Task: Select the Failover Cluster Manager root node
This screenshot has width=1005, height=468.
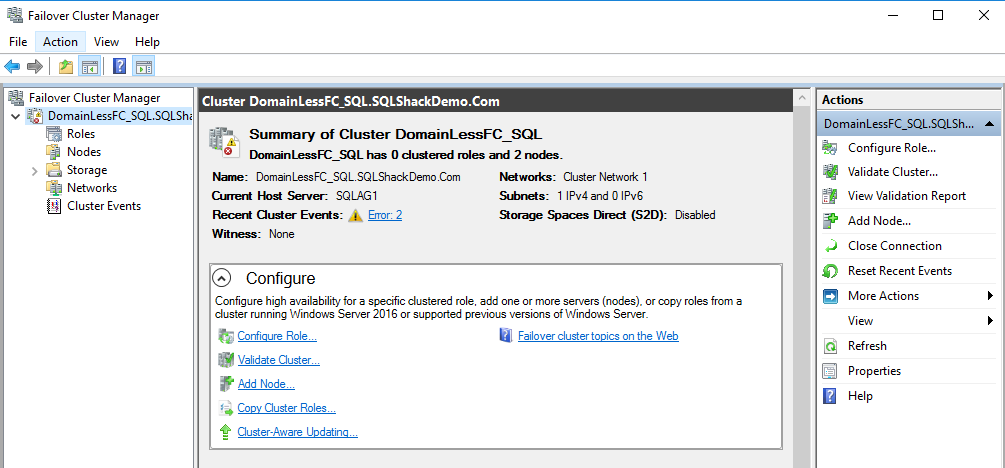Action: [94, 98]
